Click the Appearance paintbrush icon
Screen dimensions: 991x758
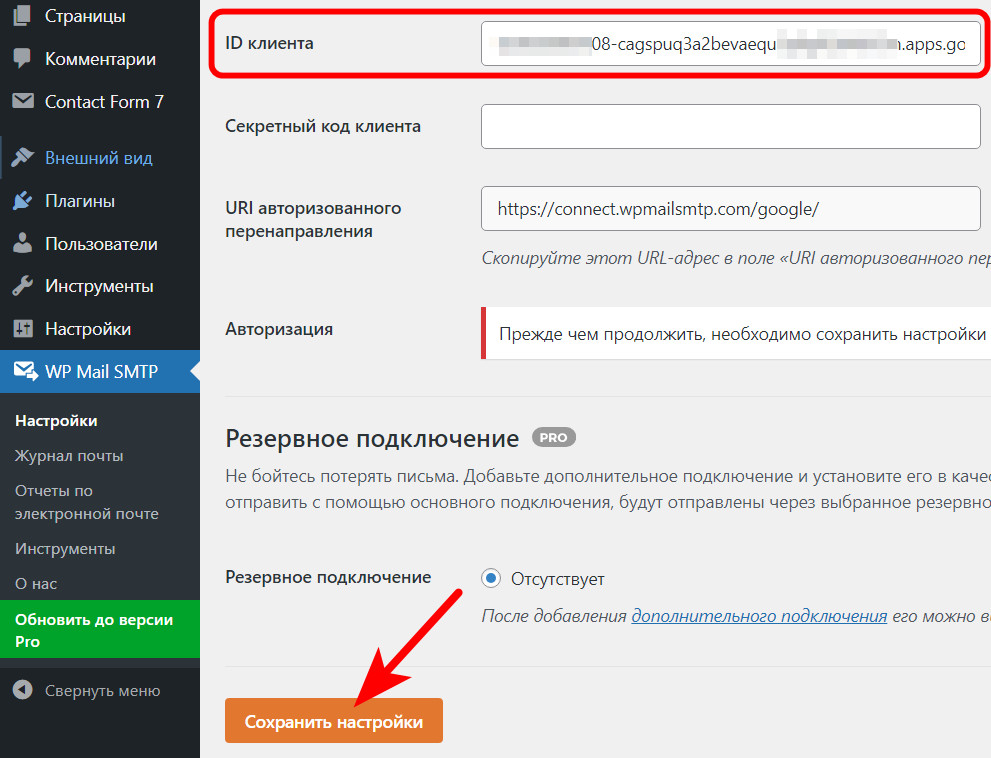click(23, 157)
